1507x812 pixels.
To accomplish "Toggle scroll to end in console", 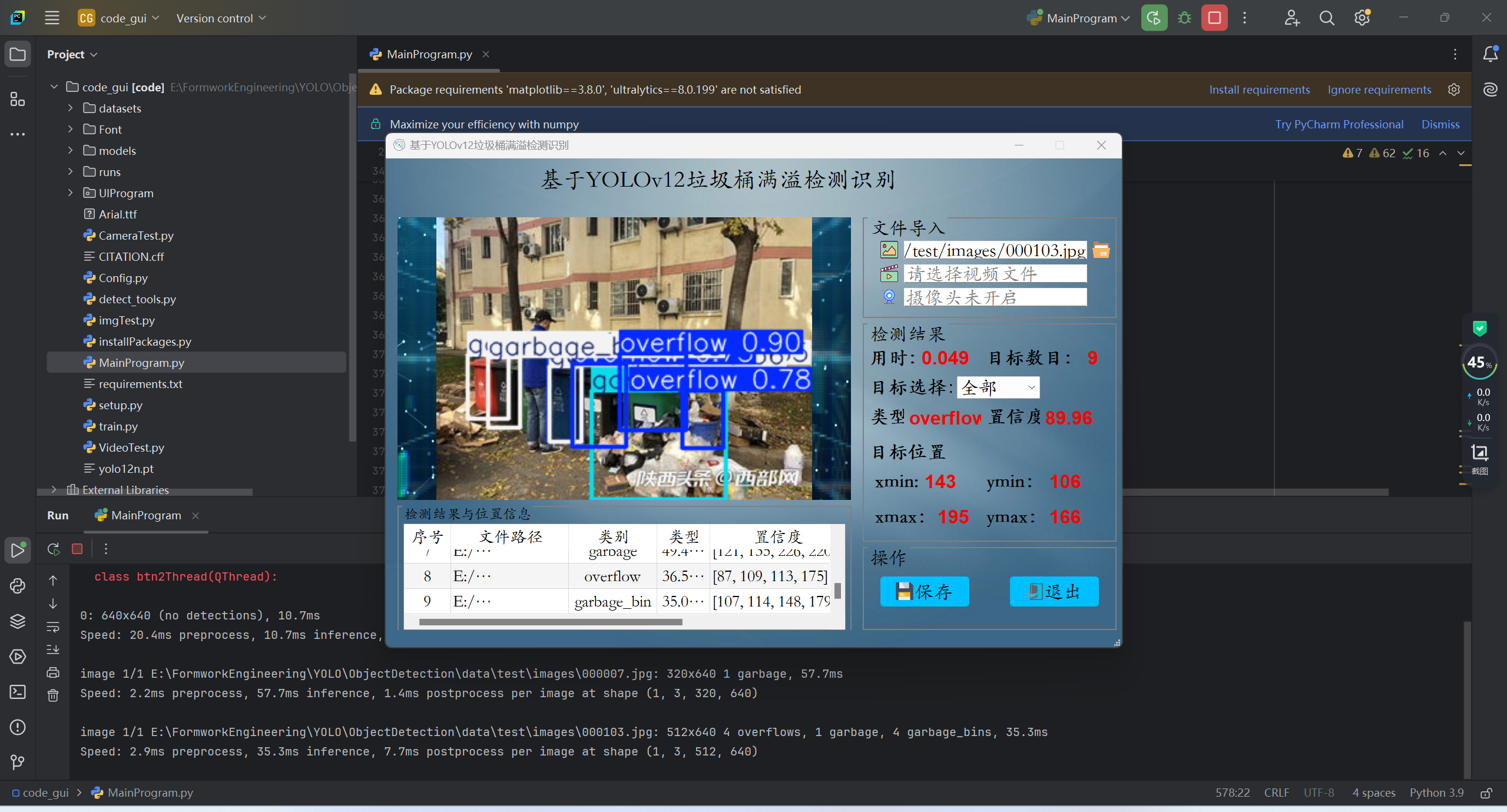I will pyautogui.click(x=53, y=649).
